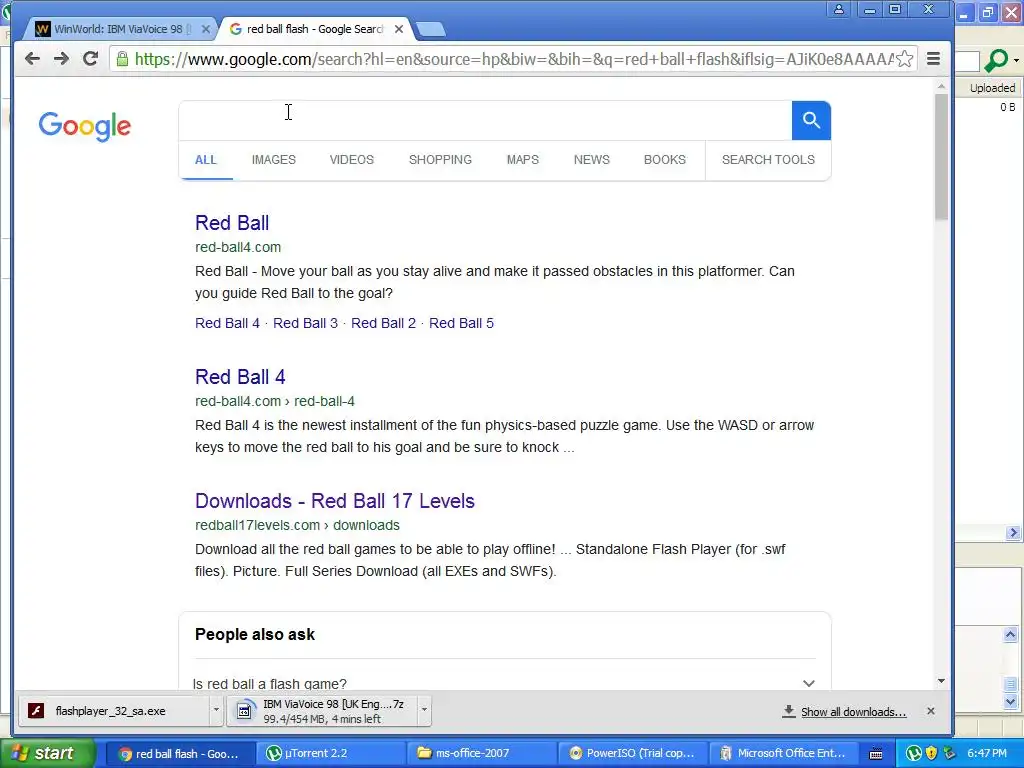Open the Red Ball 5 sitelink
The image size is (1024, 768).
pyautogui.click(x=461, y=323)
